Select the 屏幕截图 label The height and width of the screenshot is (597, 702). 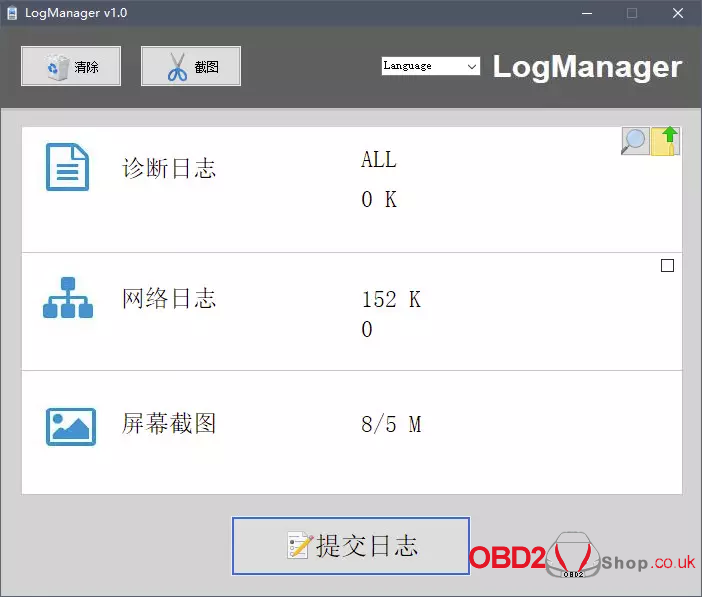click(169, 424)
